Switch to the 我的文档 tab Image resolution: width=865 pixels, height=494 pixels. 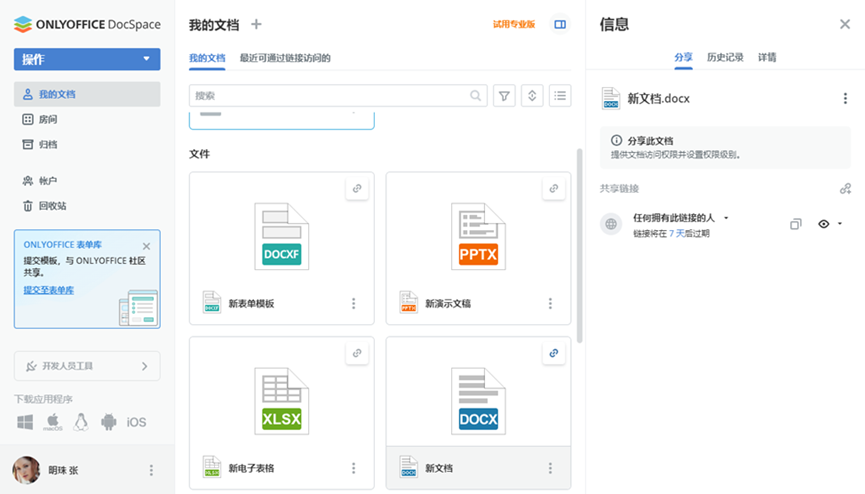coord(207,58)
